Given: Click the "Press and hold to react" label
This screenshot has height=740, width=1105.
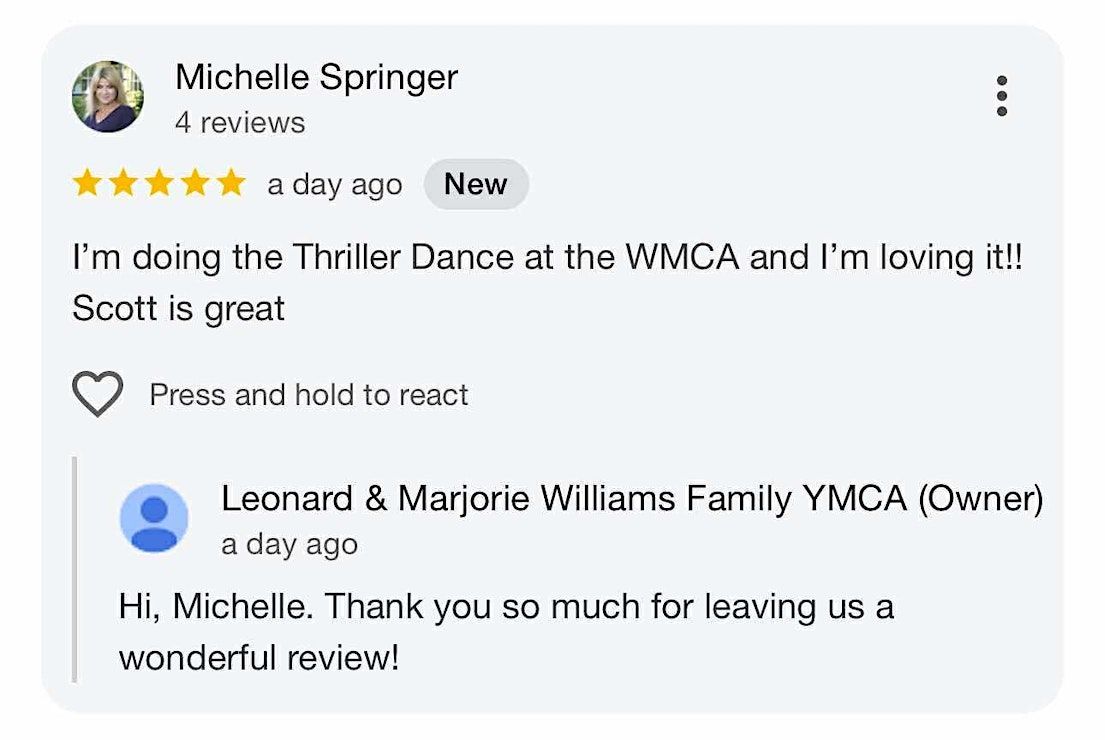Looking at the screenshot, I should click(x=309, y=395).
